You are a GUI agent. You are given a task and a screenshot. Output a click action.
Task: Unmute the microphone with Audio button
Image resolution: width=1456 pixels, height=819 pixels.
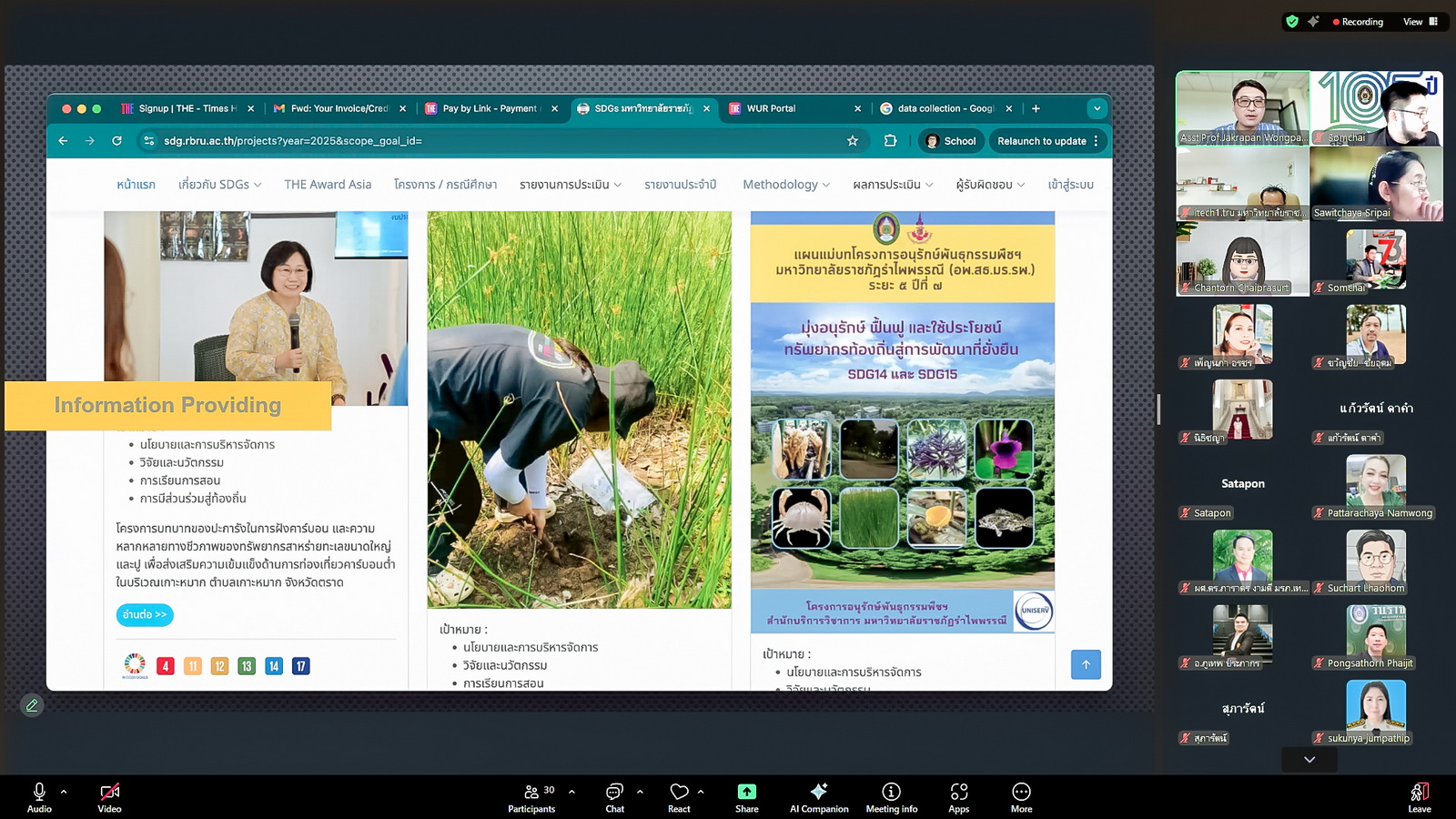tap(39, 797)
